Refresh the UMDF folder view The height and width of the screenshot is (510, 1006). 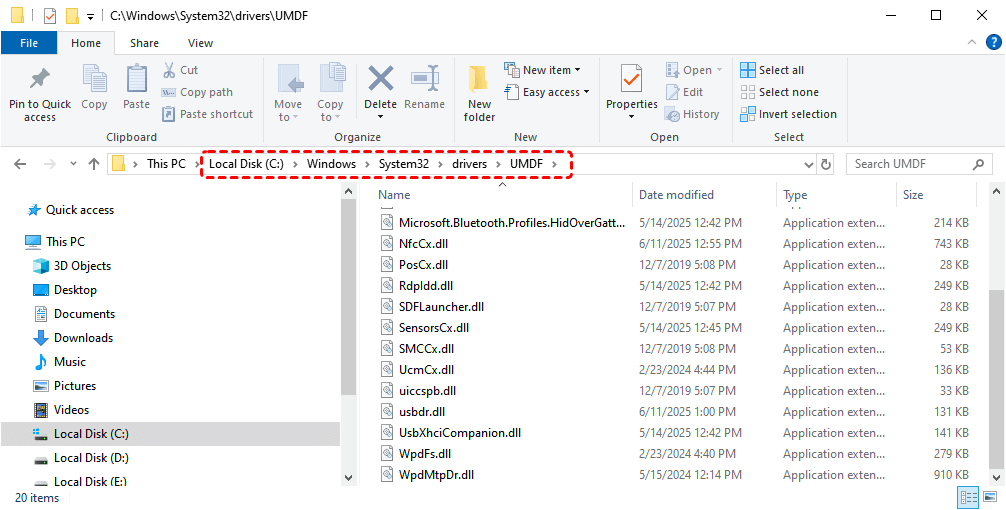coord(826,164)
